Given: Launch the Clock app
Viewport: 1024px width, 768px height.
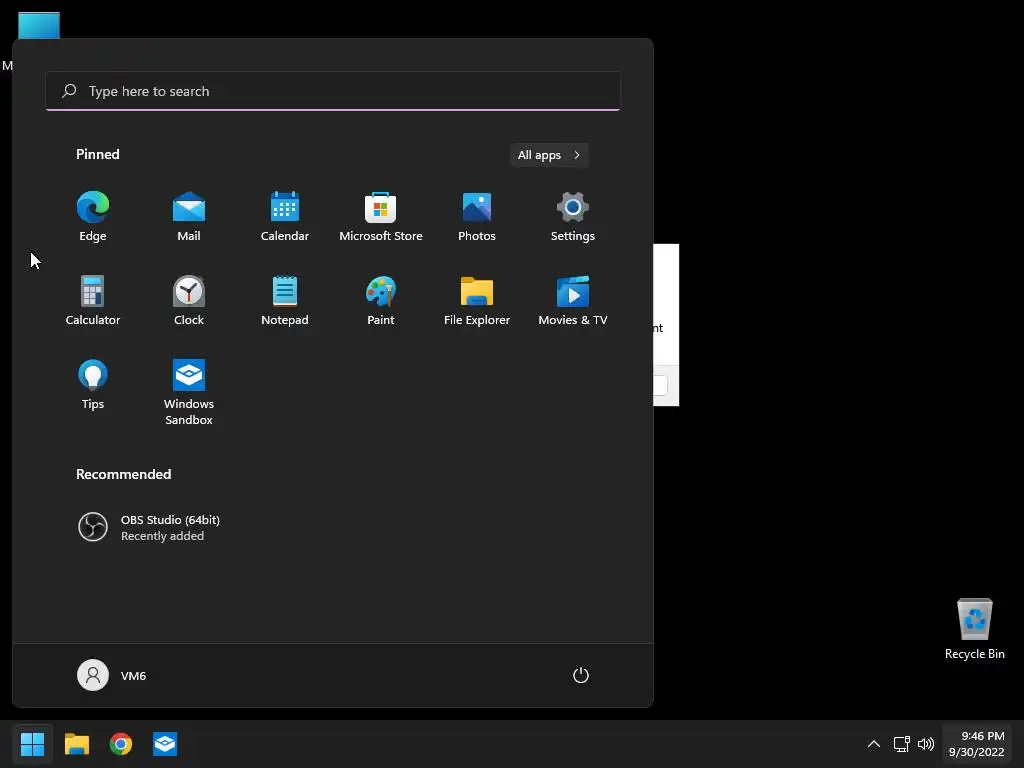Looking at the screenshot, I should click(x=189, y=300).
